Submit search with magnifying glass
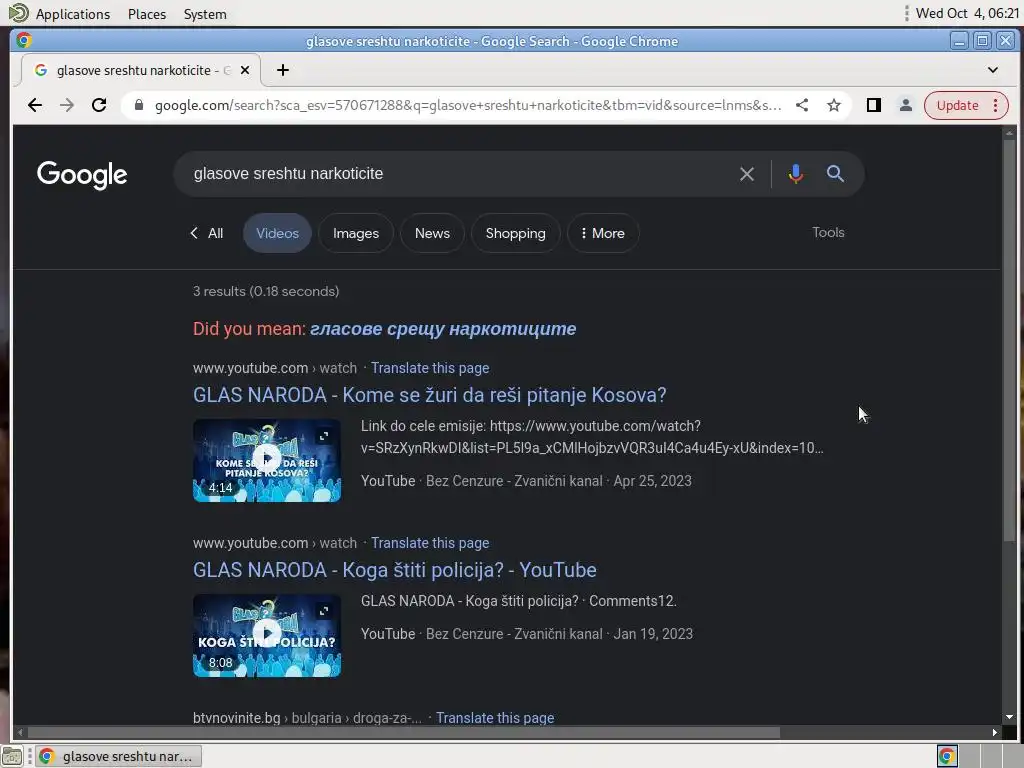Screen dimensions: 1024x768 pyautogui.click(x=835, y=174)
